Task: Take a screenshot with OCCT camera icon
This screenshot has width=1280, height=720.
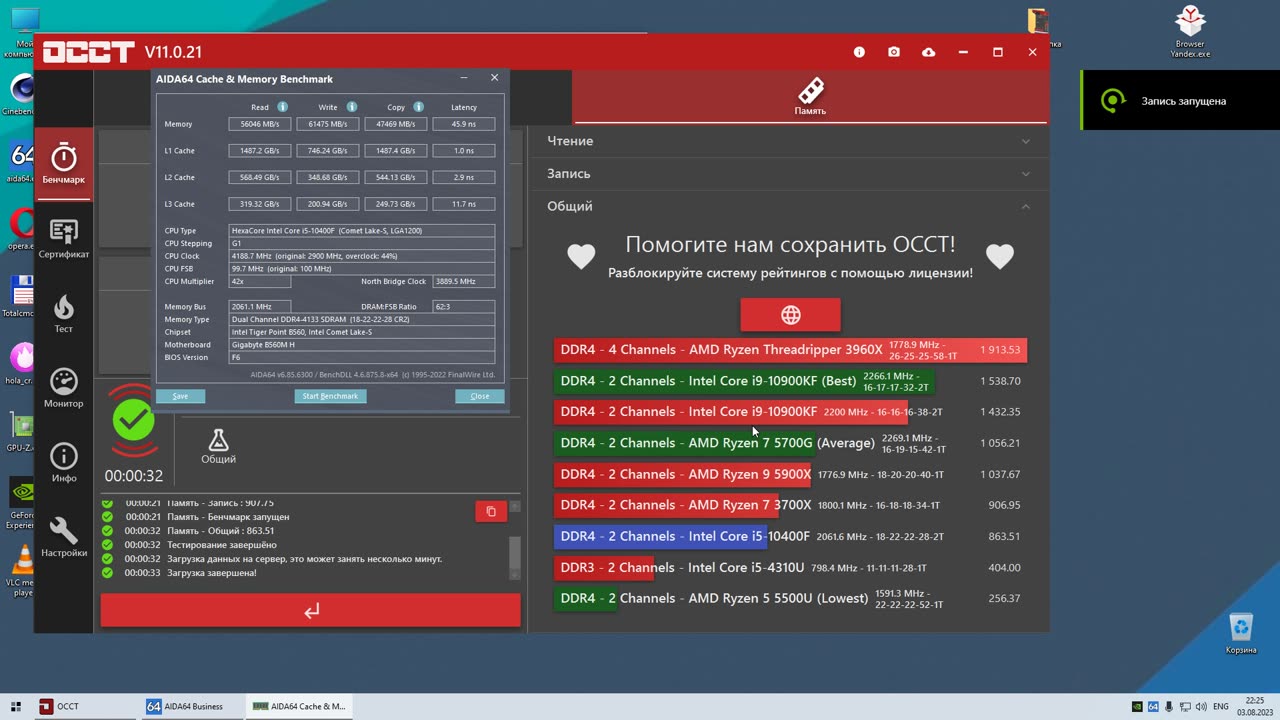Action: (894, 52)
